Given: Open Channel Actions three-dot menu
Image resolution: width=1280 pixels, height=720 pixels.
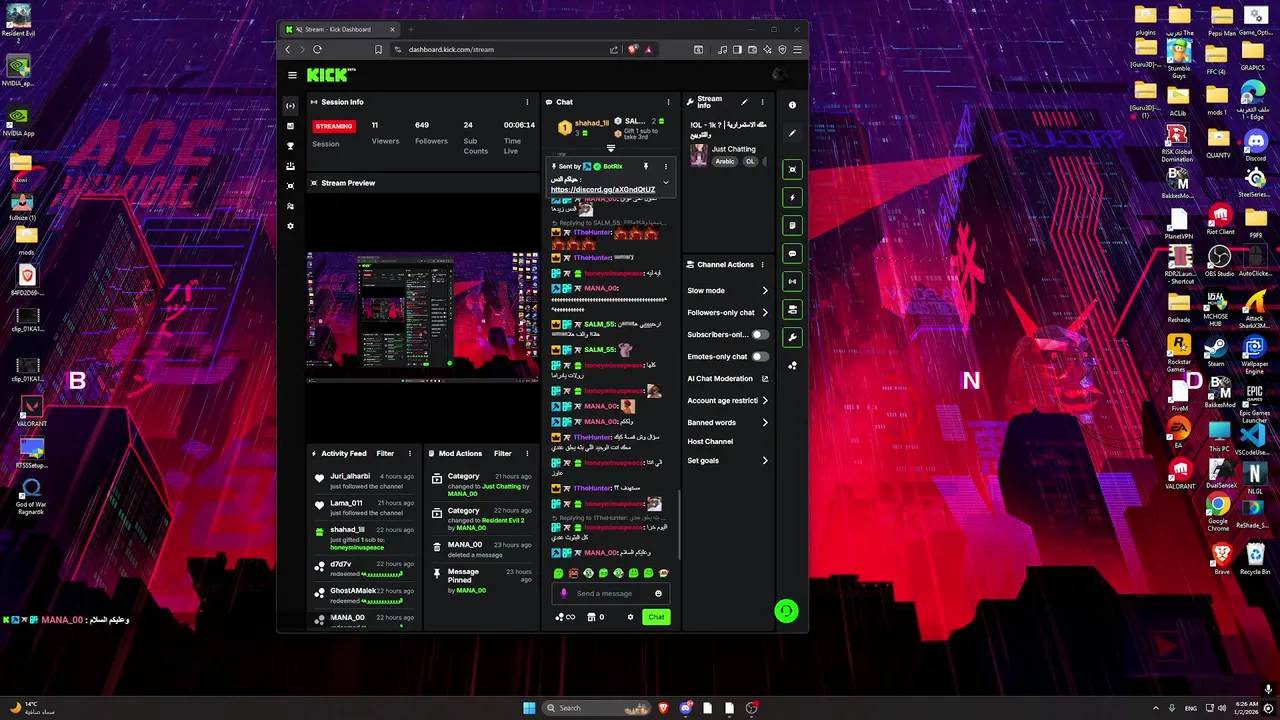Looking at the screenshot, I should (x=762, y=265).
